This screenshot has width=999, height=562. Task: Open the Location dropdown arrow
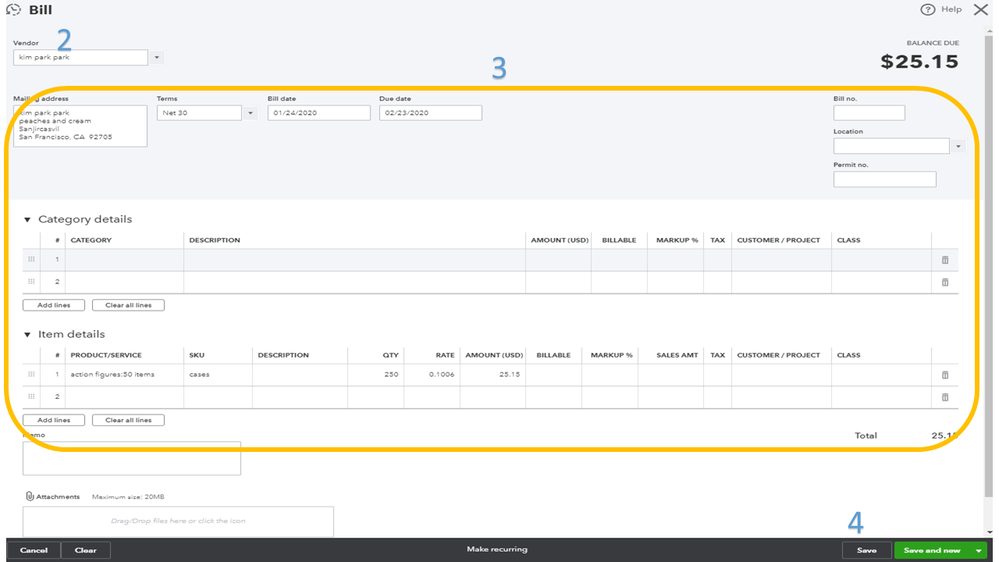(x=958, y=147)
